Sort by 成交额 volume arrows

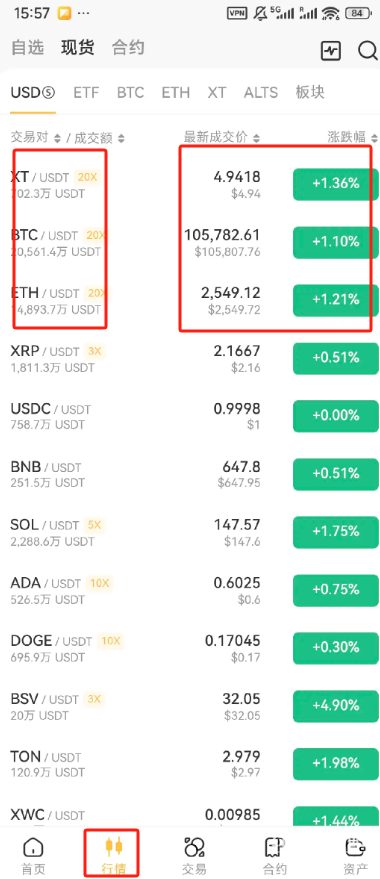tap(121, 138)
